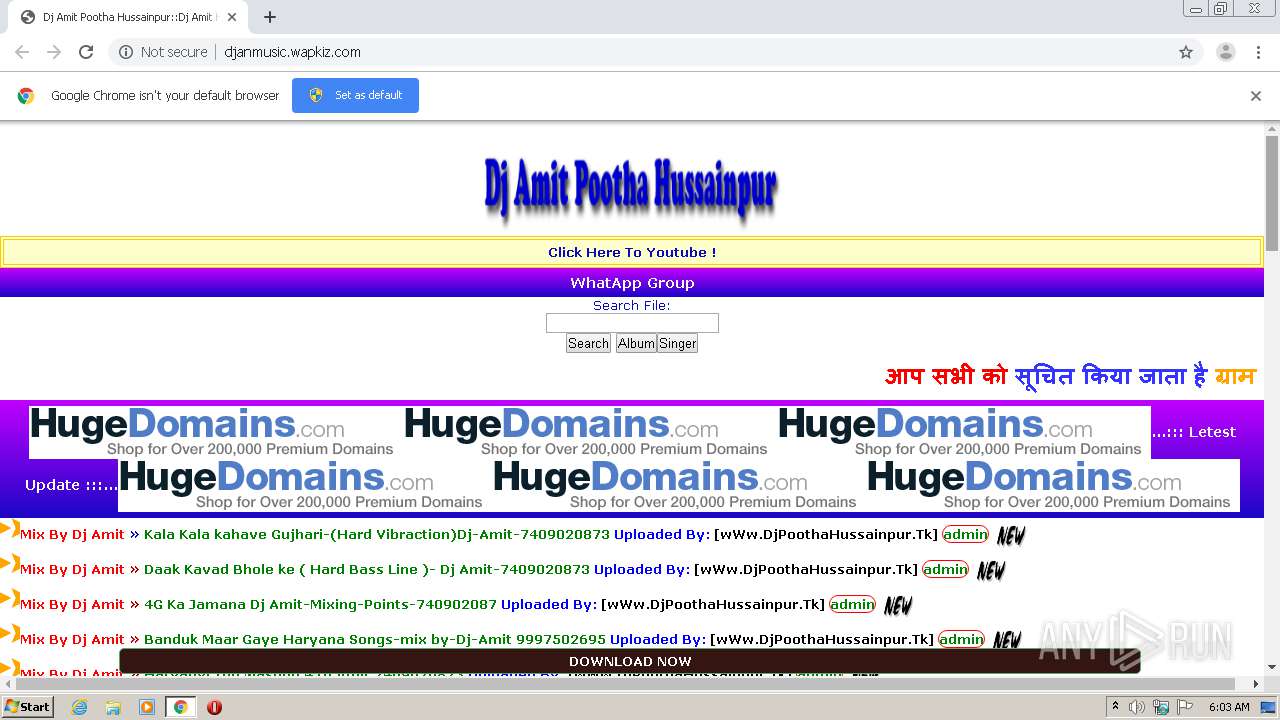
Task: Open the system tray volume icon
Action: 1137,707
